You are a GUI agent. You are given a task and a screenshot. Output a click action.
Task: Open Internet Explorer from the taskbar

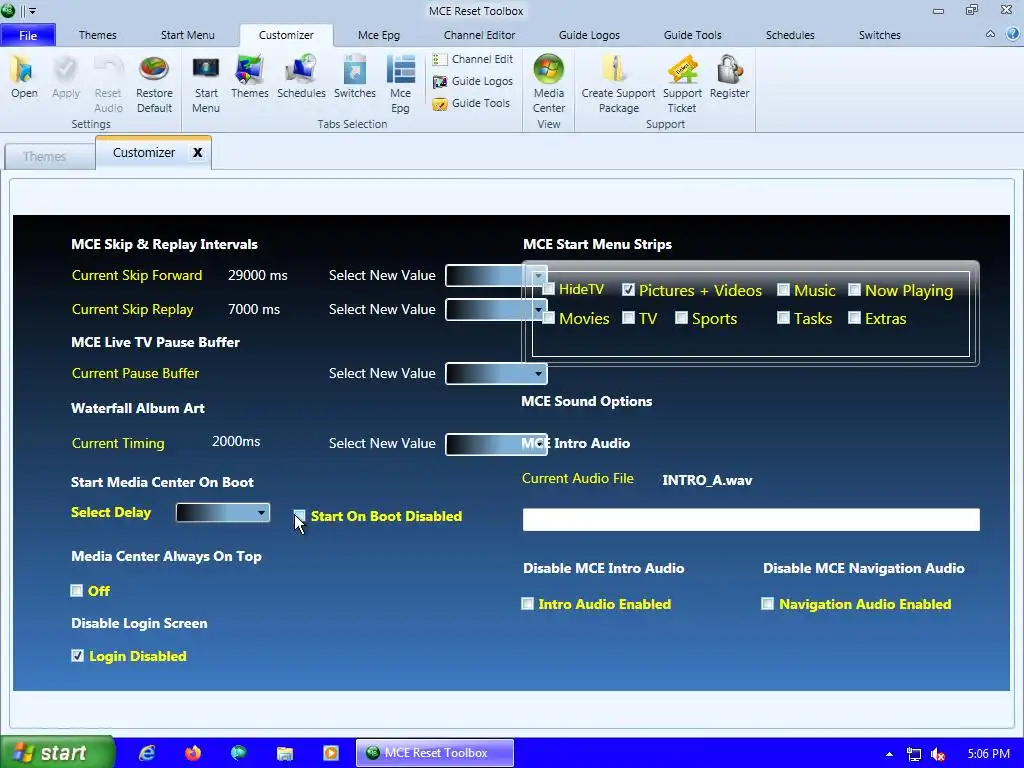(x=148, y=753)
